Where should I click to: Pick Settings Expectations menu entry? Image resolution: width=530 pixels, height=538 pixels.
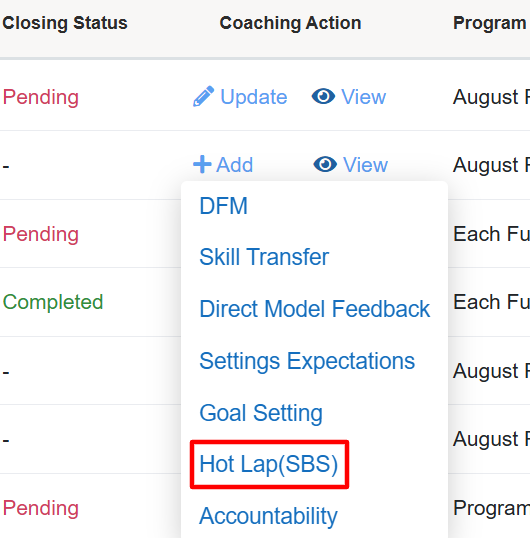(x=307, y=362)
